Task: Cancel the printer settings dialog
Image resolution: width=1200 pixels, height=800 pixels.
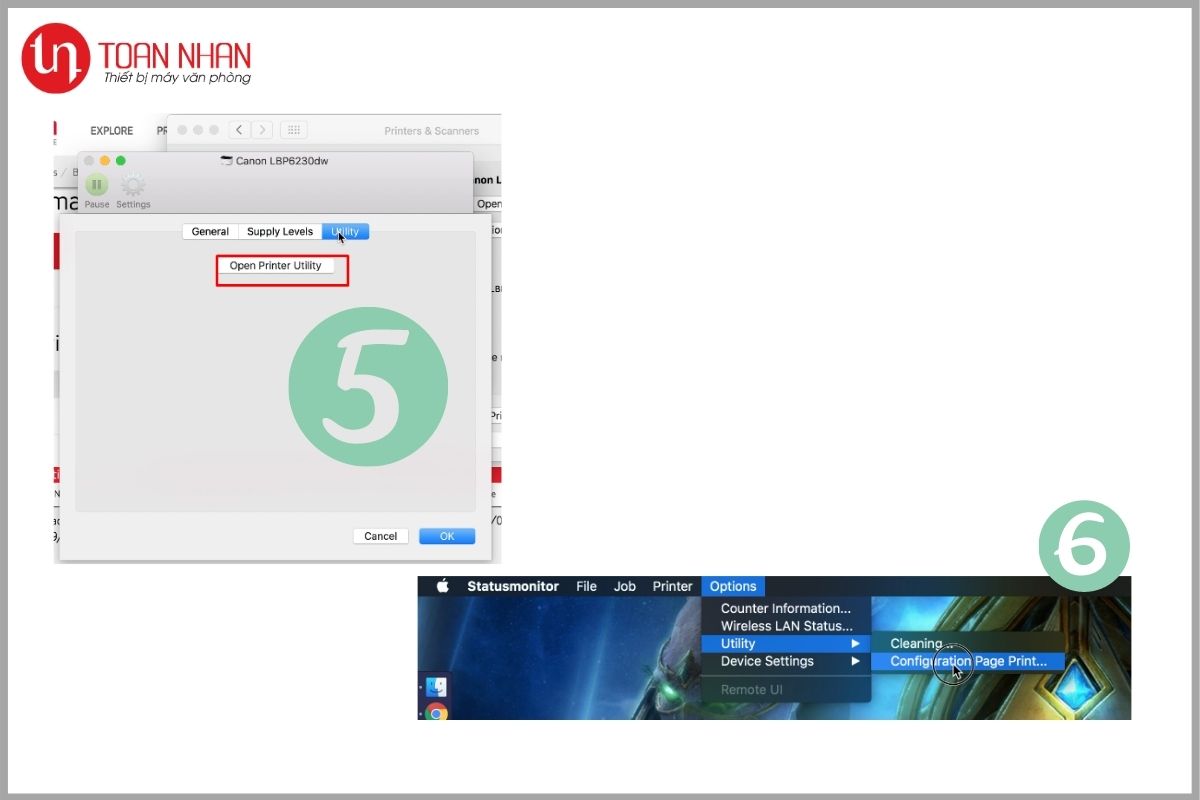Action: coord(381,536)
